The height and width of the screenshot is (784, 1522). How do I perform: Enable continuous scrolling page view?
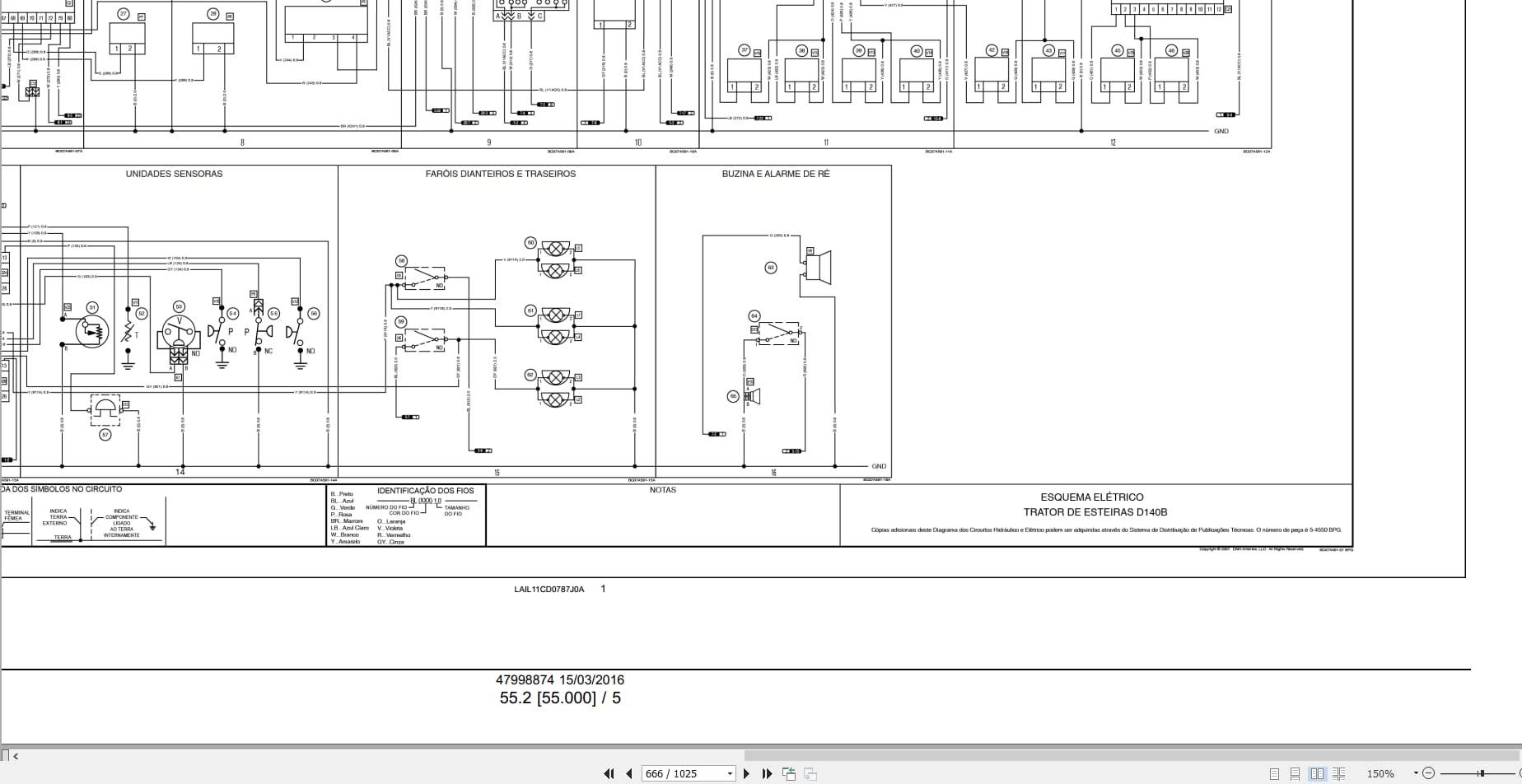tap(1296, 773)
